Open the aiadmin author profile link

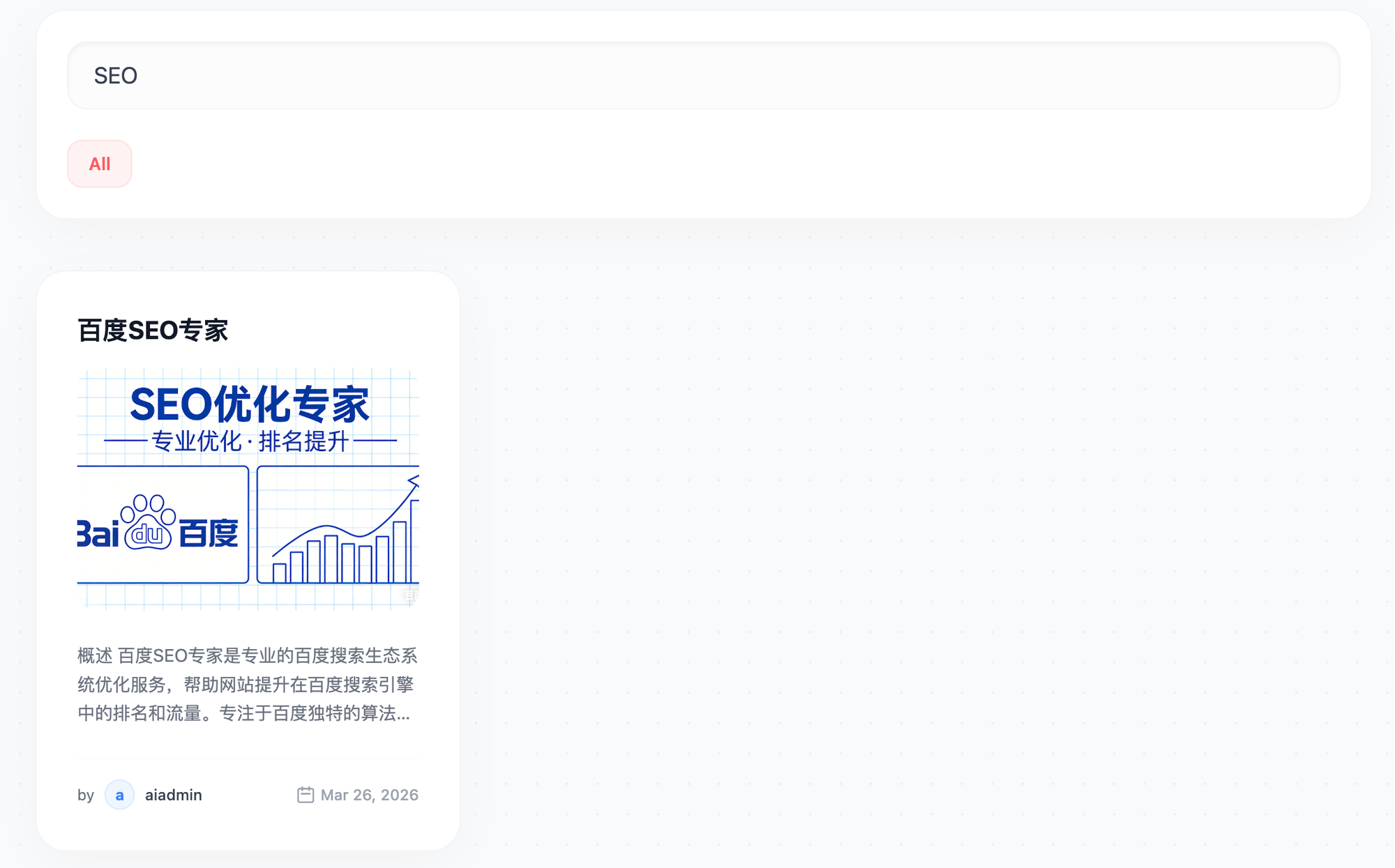coord(173,795)
